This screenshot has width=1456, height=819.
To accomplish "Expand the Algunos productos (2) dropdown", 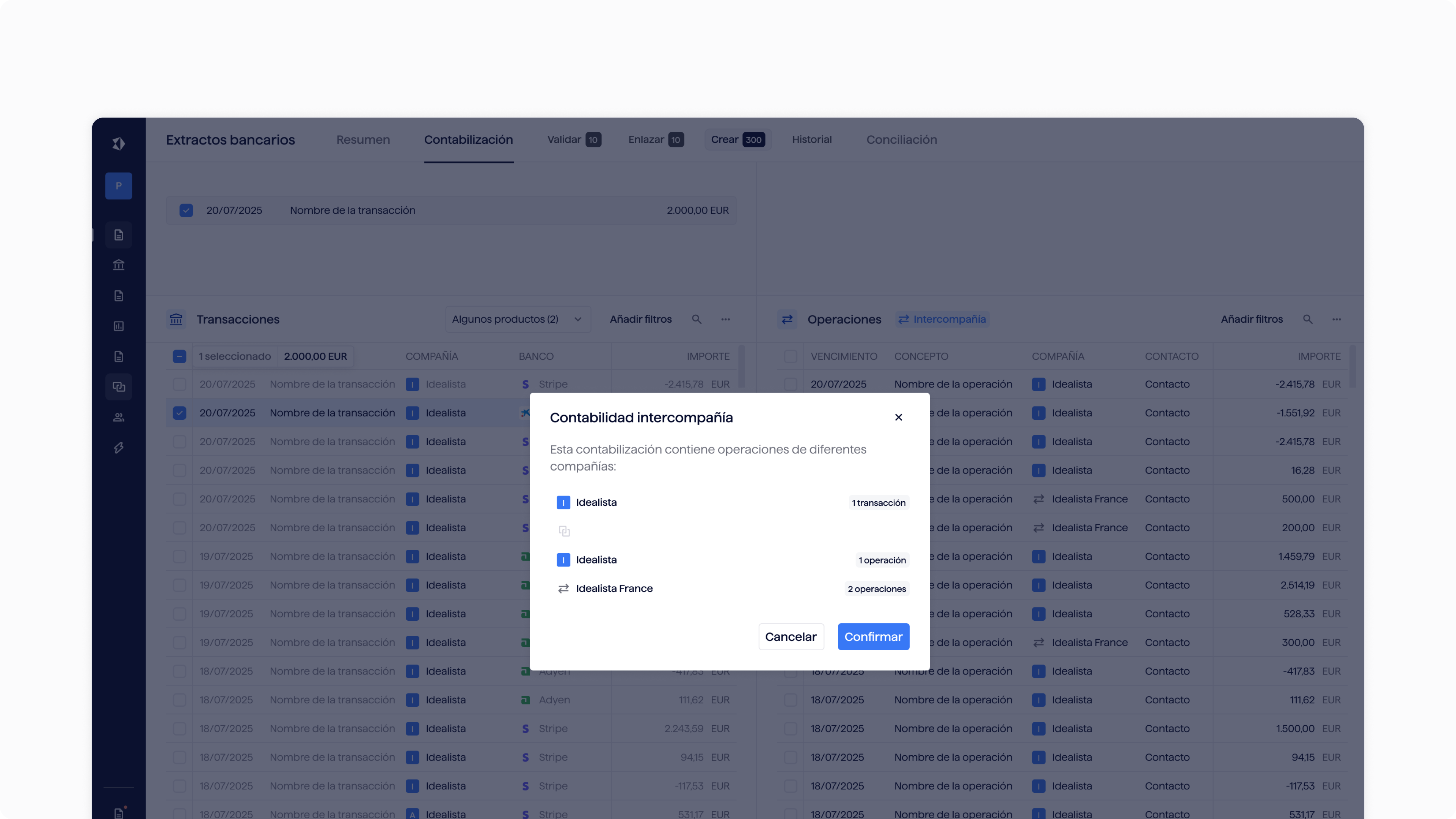I will (x=518, y=319).
